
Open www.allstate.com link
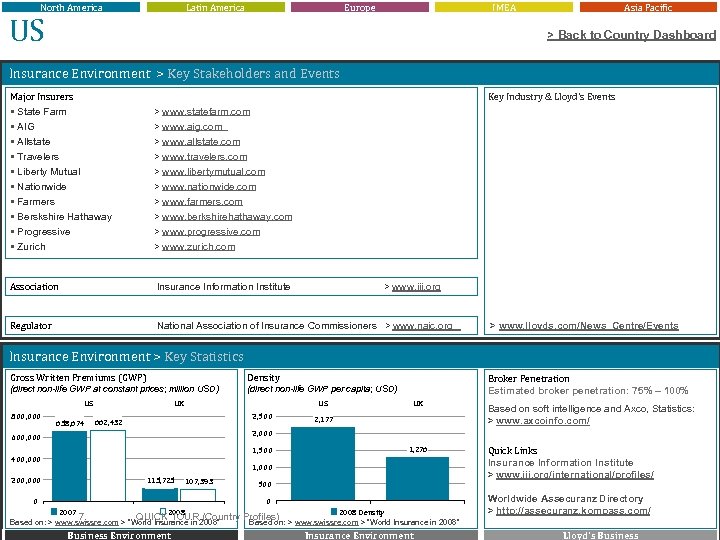pos(201,142)
